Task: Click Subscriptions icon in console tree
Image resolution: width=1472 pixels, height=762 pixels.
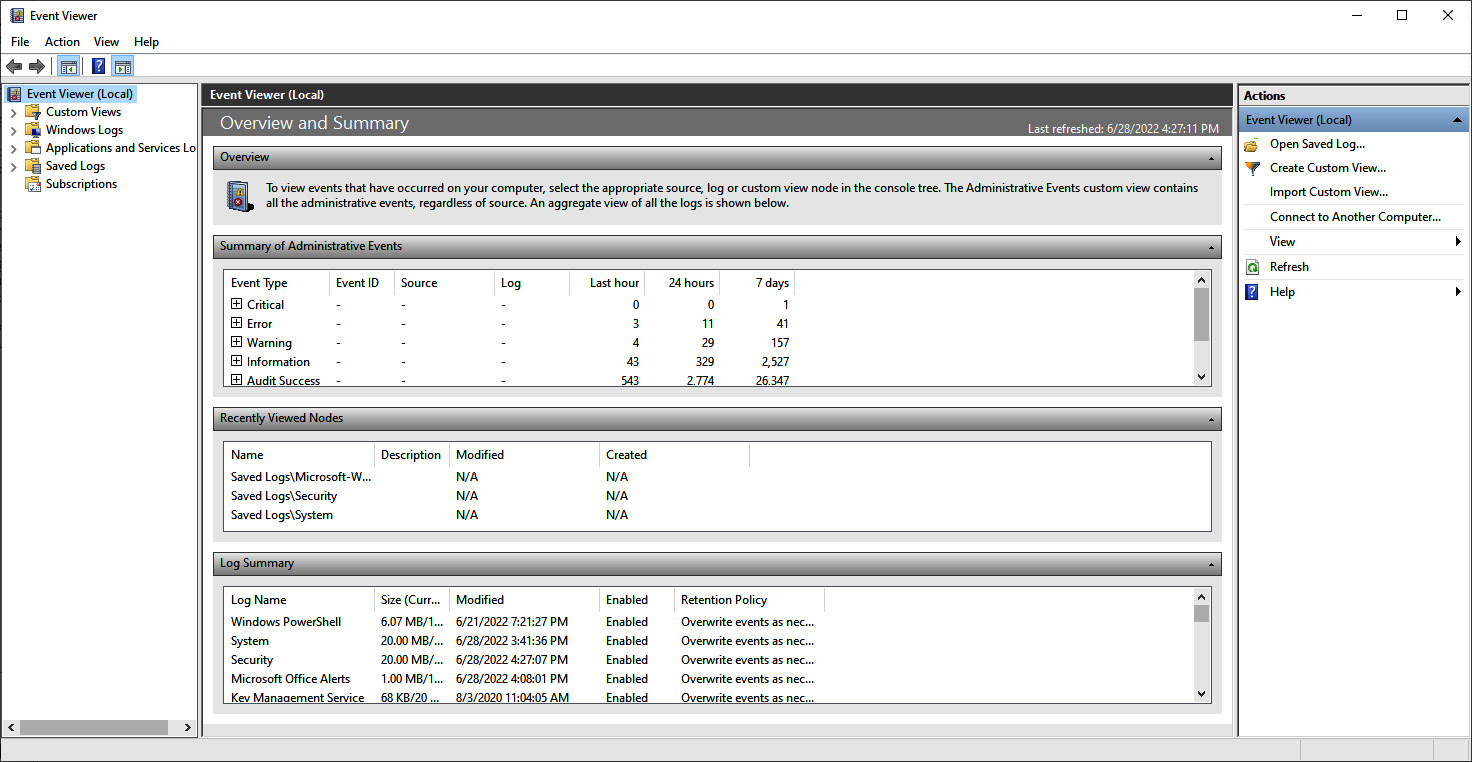Action: (x=33, y=184)
